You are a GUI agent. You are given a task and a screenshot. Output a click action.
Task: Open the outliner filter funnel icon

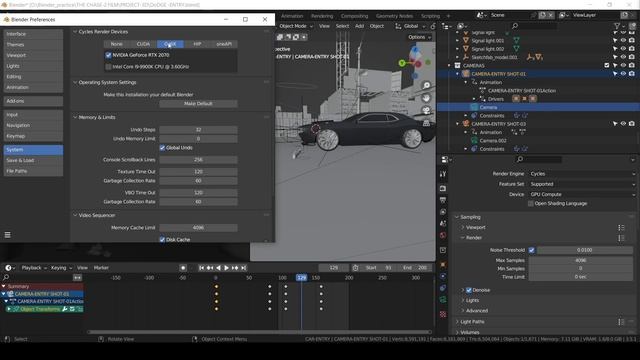point(617,26)
